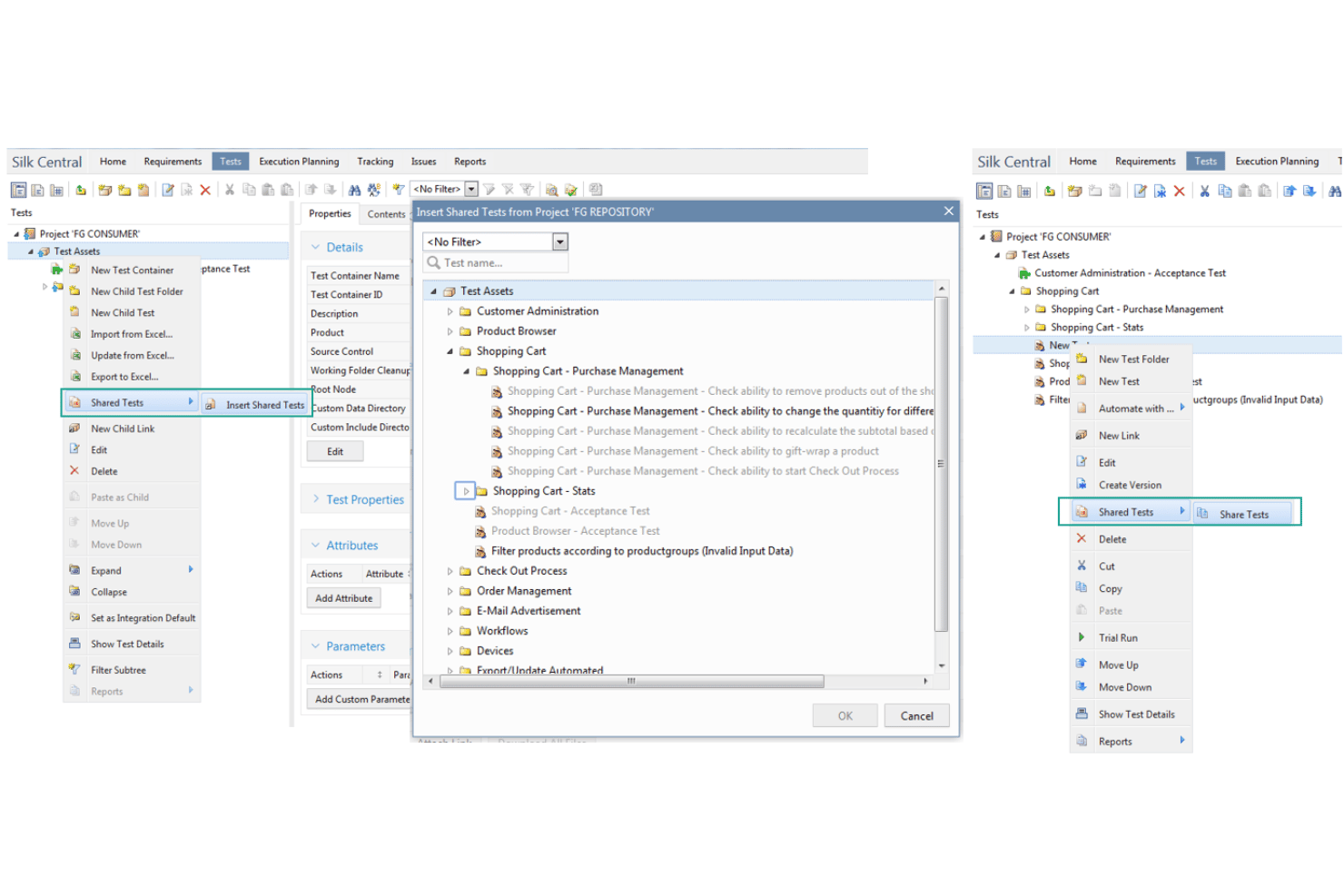Switch to the Contents tab

click(x=386, y=214)
